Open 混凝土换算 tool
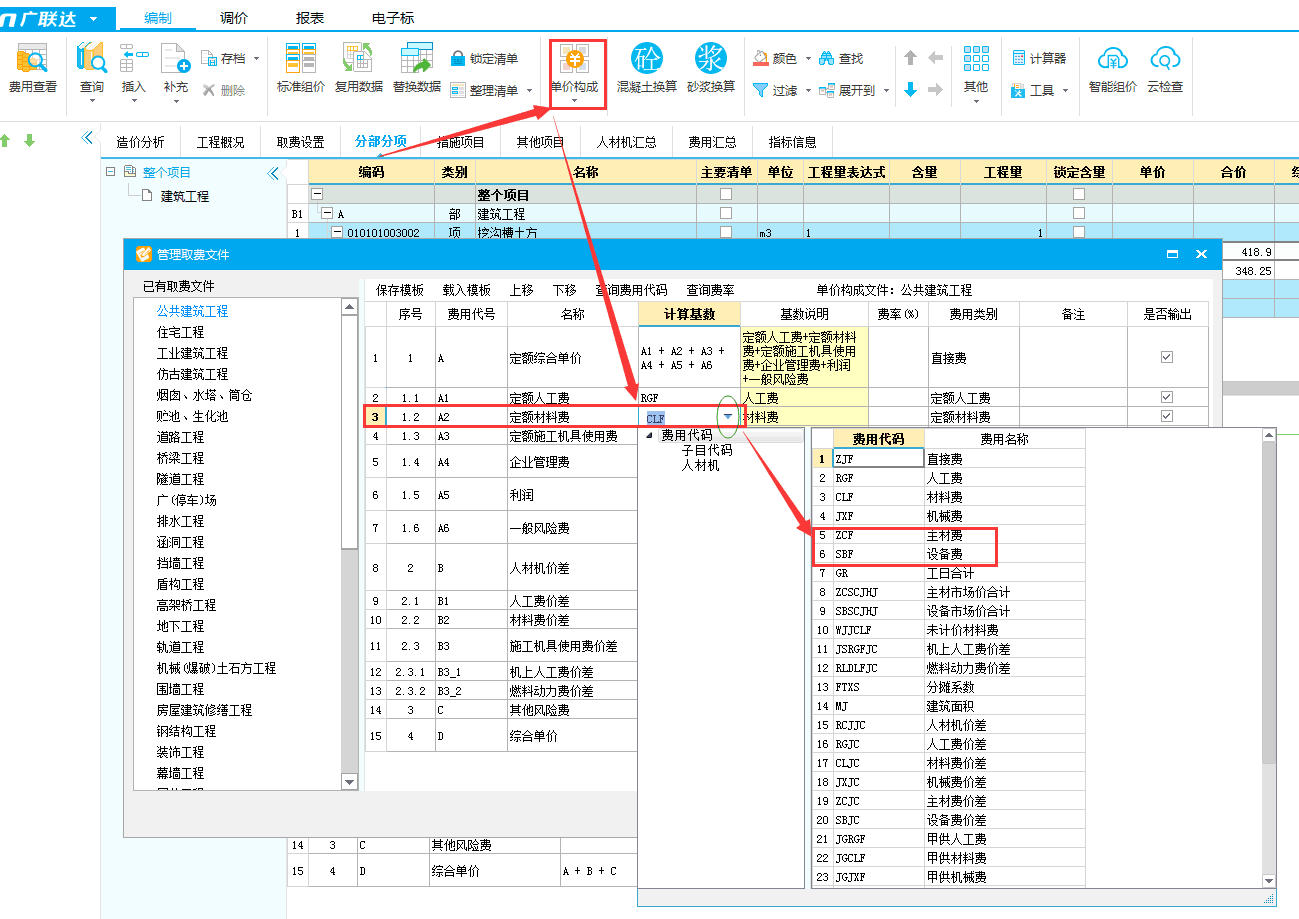This screenshot has height=919, width=1299. pos(646,68)
